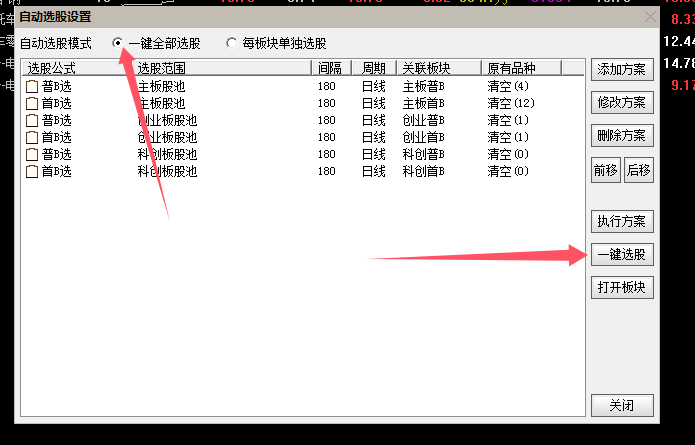Click the 周期 column header

point(374,68)
